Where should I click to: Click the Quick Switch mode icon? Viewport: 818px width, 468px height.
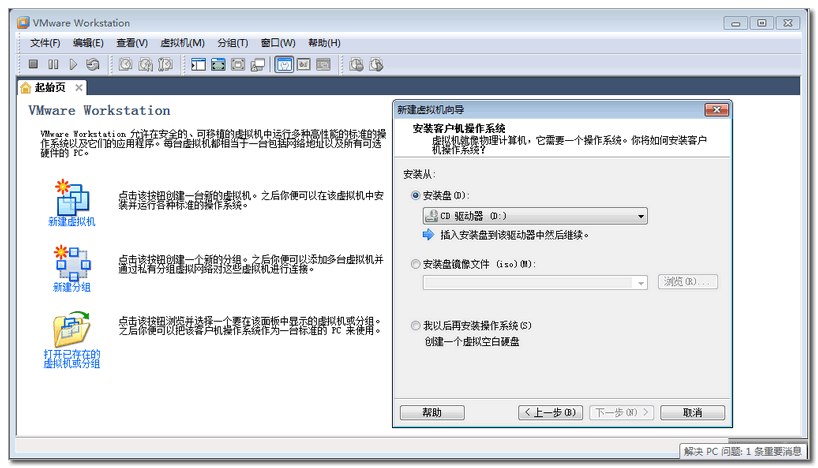click(218, 65)
